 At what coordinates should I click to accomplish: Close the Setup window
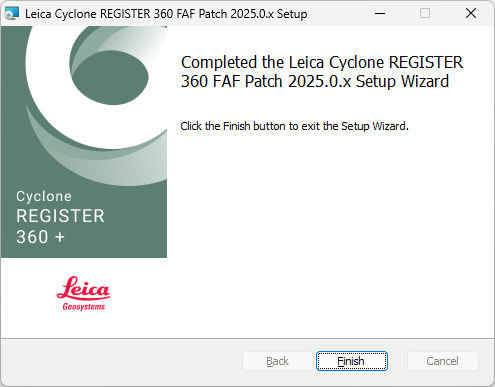point(471,13)
